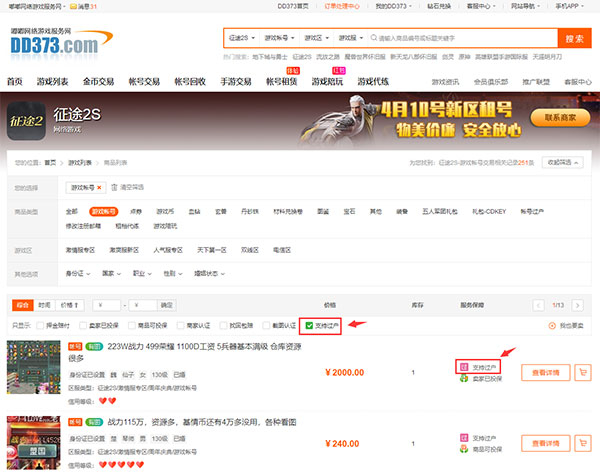
Task: Open the message envelope icon with 31
Action: (x=73, y=7)
